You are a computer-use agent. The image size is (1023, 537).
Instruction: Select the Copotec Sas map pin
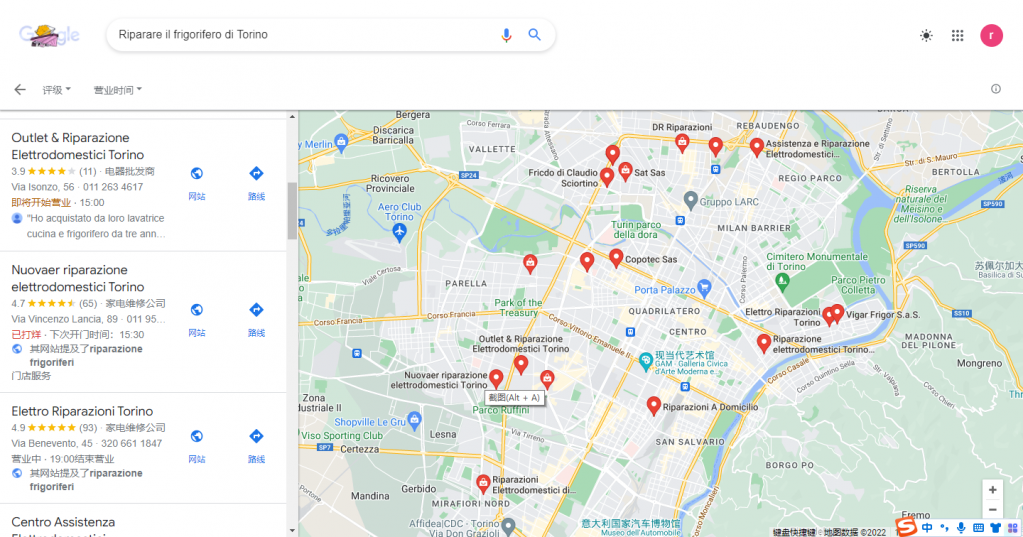616,258
